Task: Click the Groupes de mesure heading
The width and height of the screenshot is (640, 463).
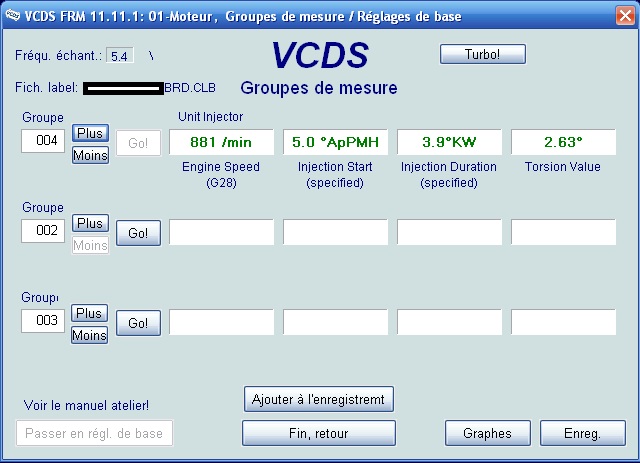Action: (318, 88)
